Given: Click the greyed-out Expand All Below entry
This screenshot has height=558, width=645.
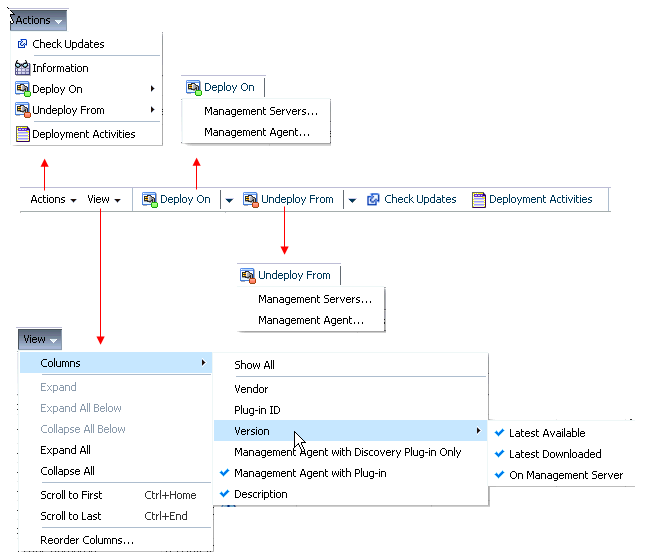Looking at the screenshot, I should click(81, 408).
